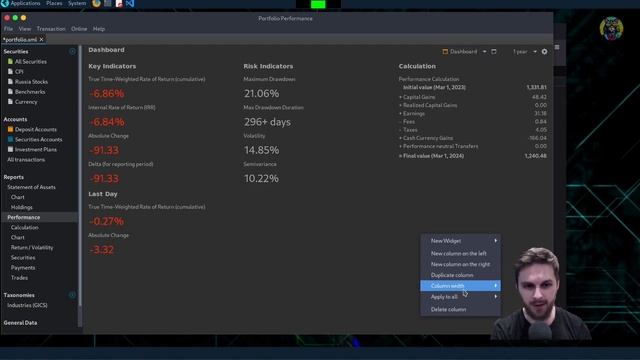640x360 pixels.
Task: Select Currency in the Securities list
Action: (x=26, y=102)
